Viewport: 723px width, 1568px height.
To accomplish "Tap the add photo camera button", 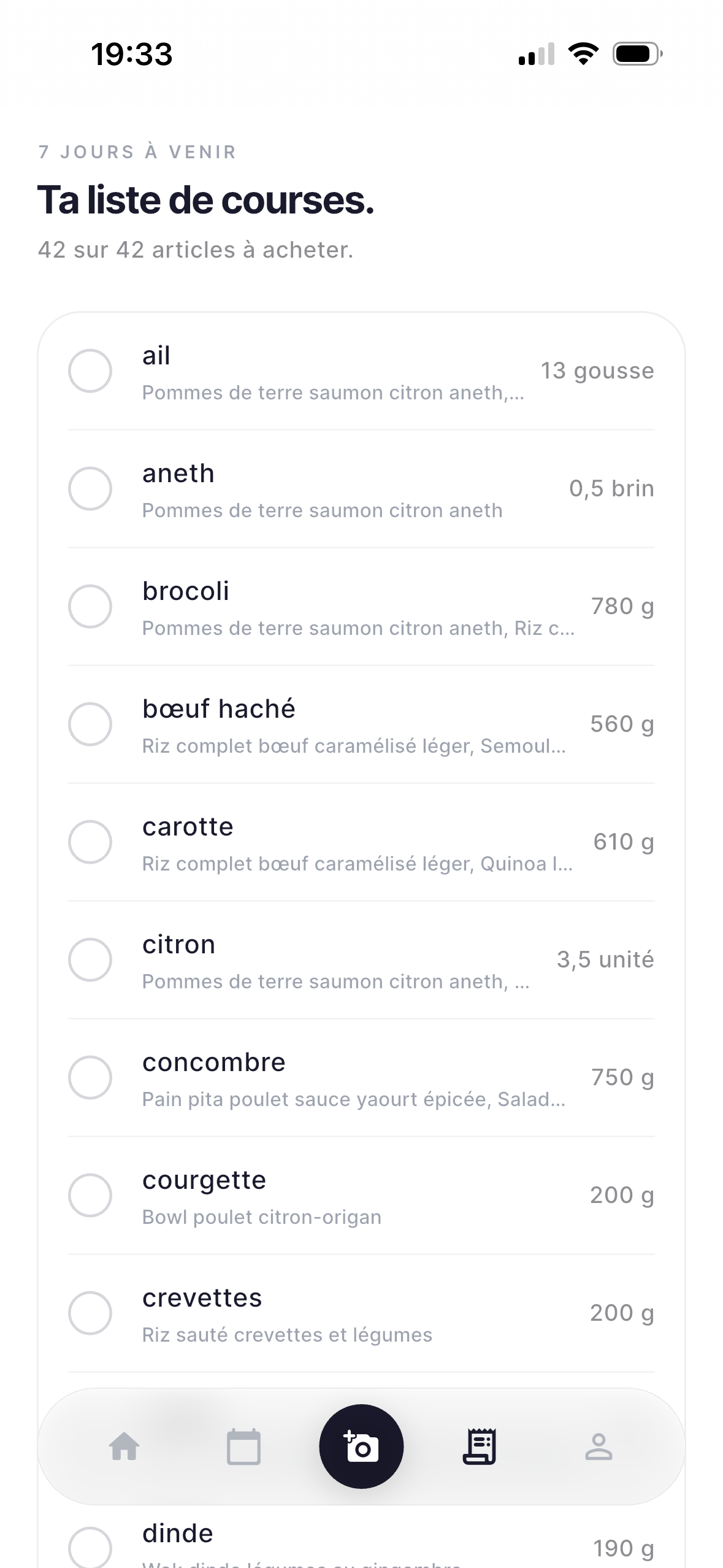I will tap(361, 1446).
